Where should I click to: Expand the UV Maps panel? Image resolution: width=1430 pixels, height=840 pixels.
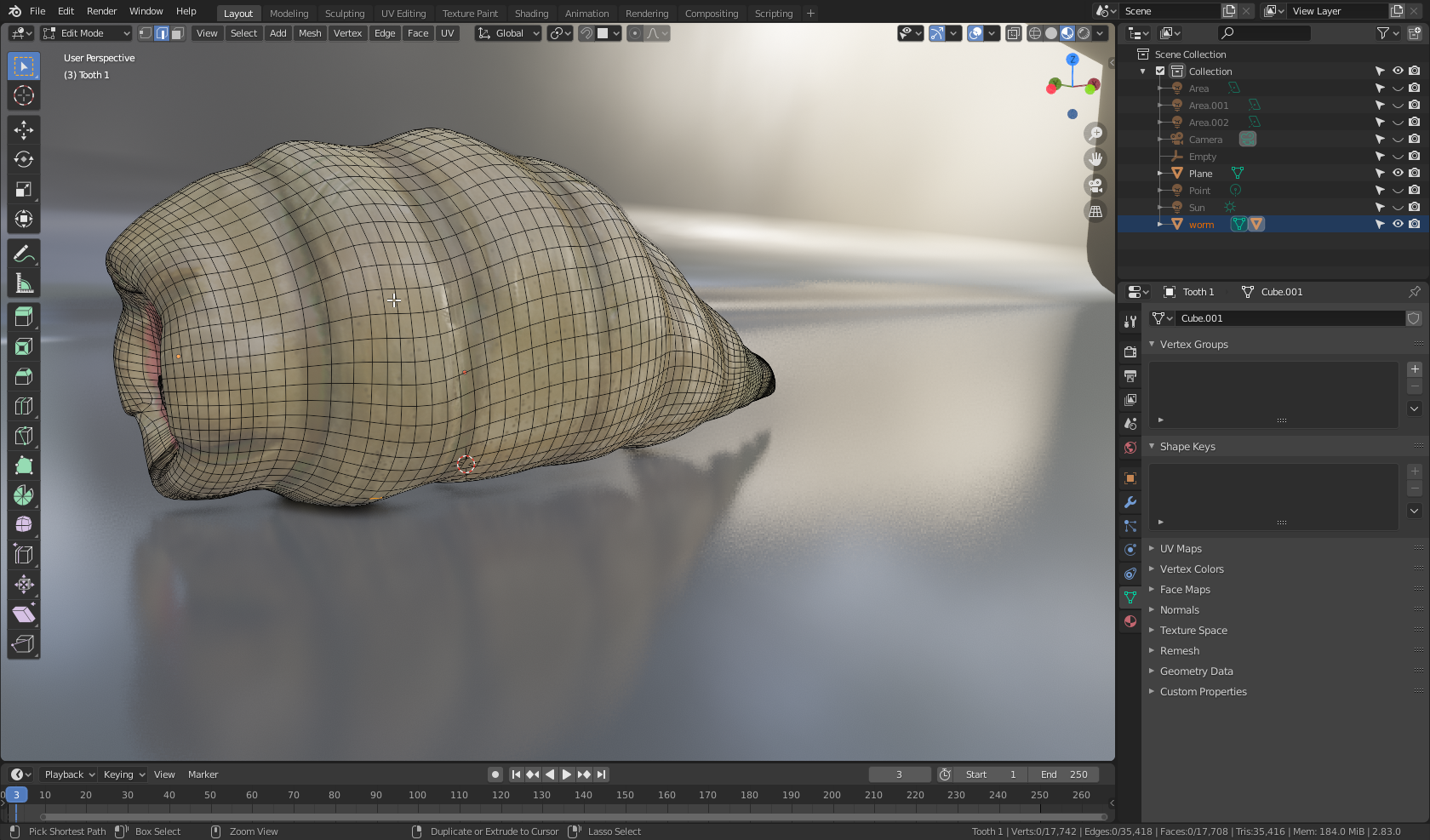coord(1181,549)
